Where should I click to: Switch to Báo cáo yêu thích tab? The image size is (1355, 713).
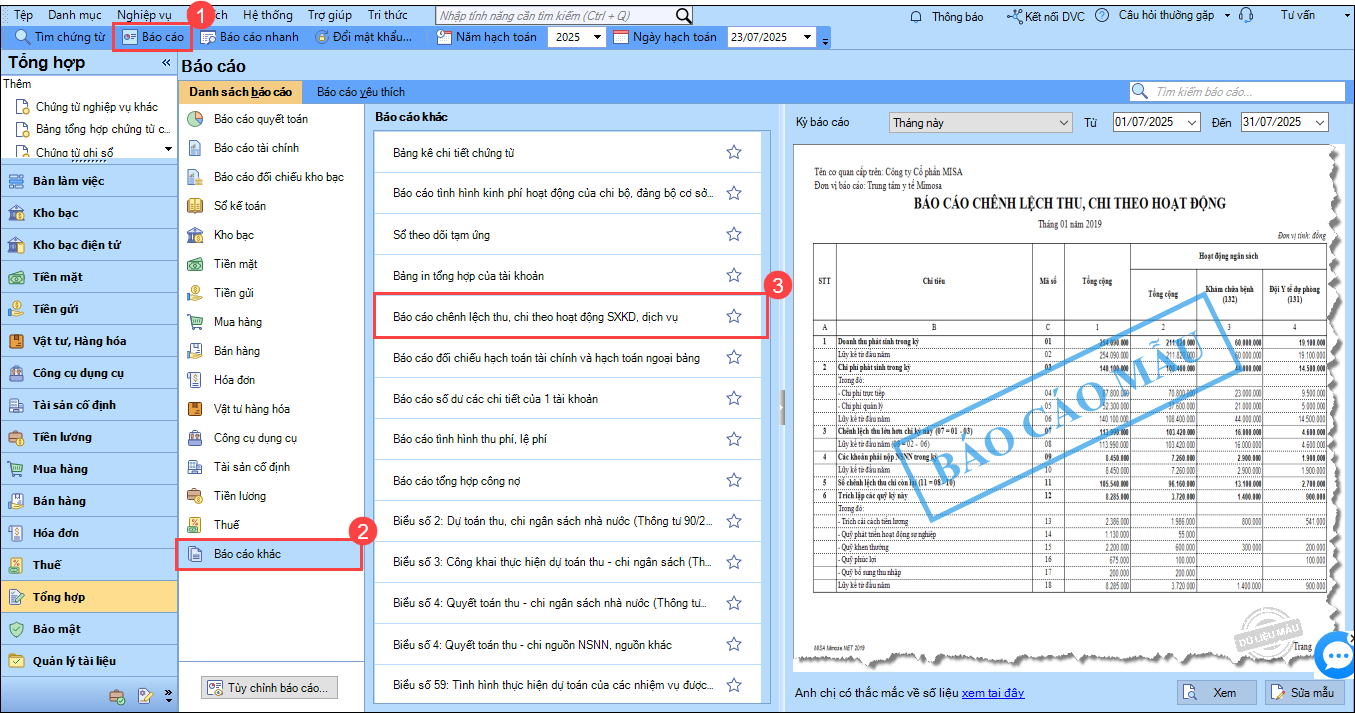click(361, 92)
